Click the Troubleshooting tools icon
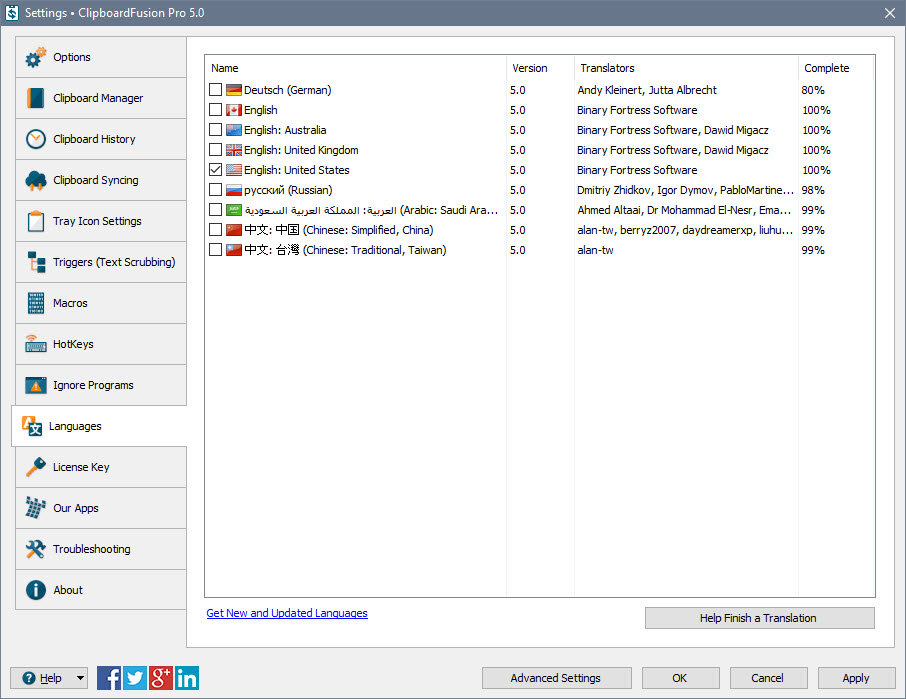This screenshot has width=906, height=699. coord(36,549)
